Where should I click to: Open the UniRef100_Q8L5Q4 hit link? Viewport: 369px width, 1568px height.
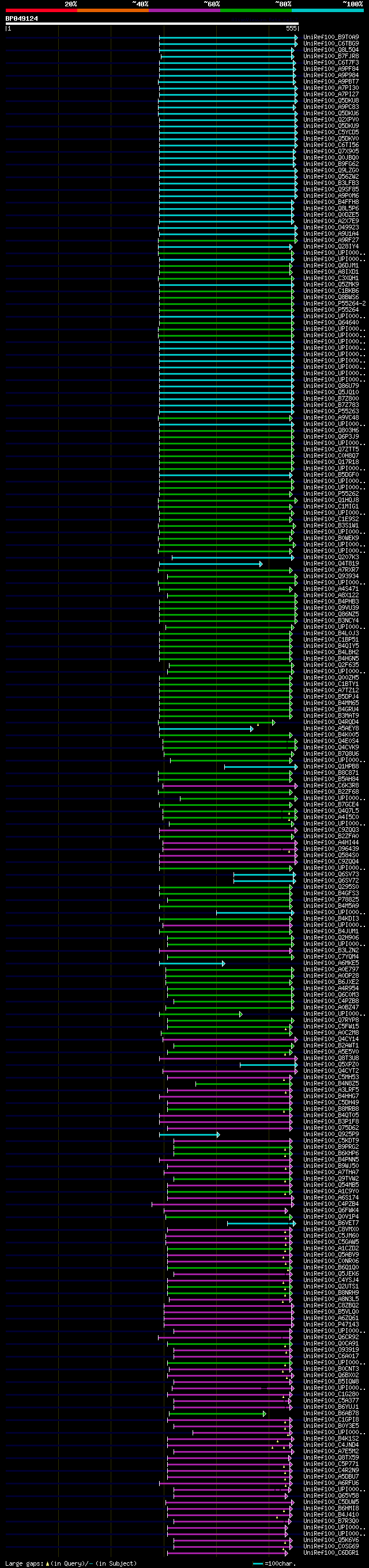coord(332,50)
